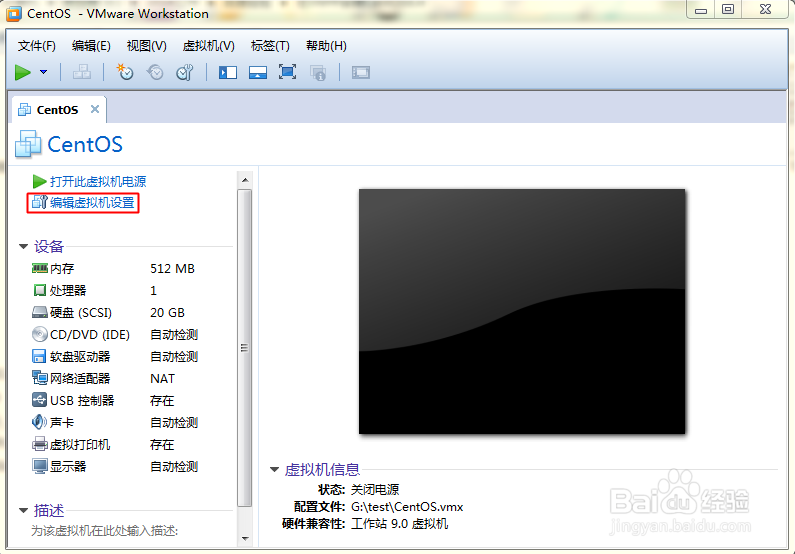Click the left panel scroll up arrow
The width and height of the screenshot is (795, 554).
[245, 179]
